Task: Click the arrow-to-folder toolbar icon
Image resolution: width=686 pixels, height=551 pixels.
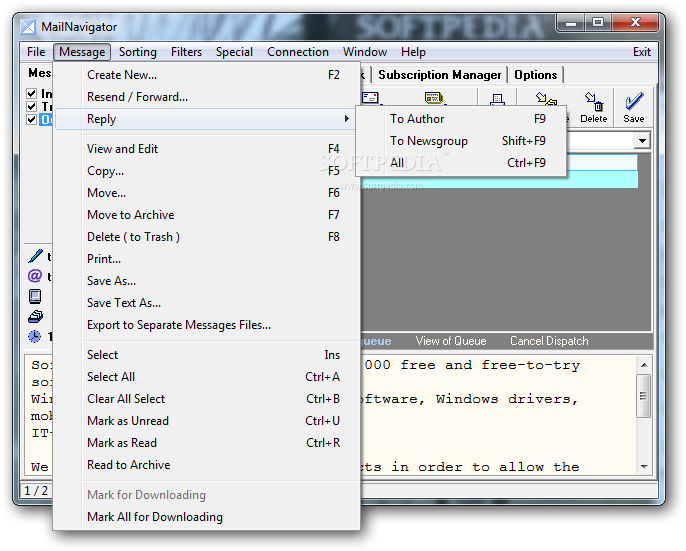Action: click(546, 99)
